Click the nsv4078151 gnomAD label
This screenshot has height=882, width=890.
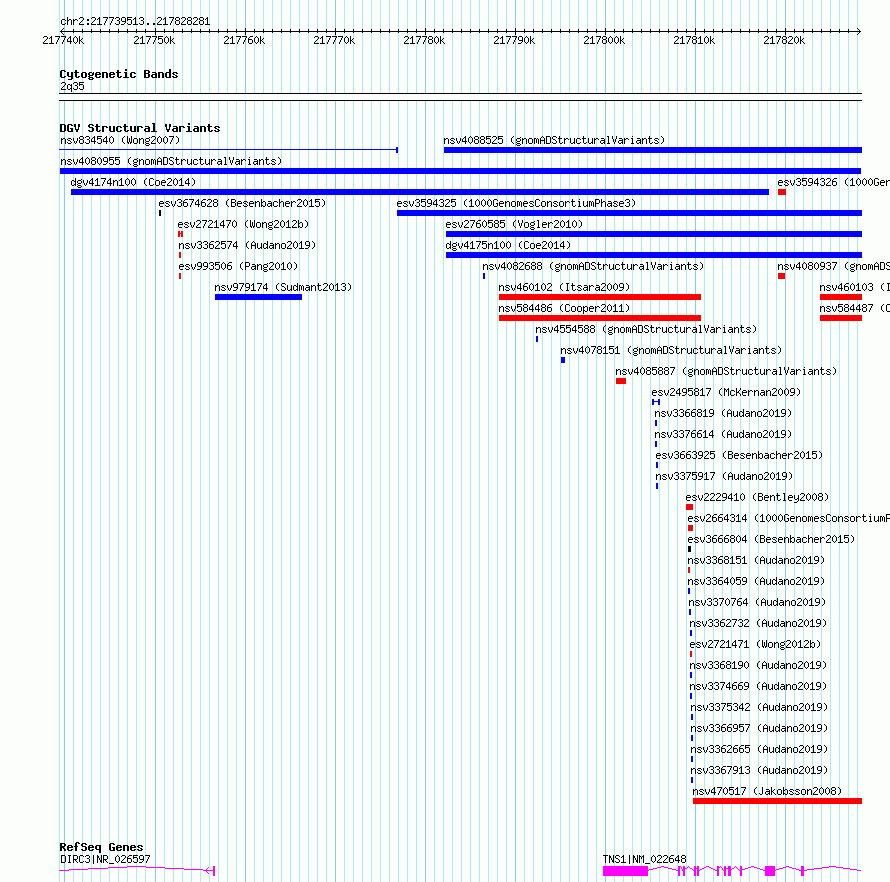(671, 350)
